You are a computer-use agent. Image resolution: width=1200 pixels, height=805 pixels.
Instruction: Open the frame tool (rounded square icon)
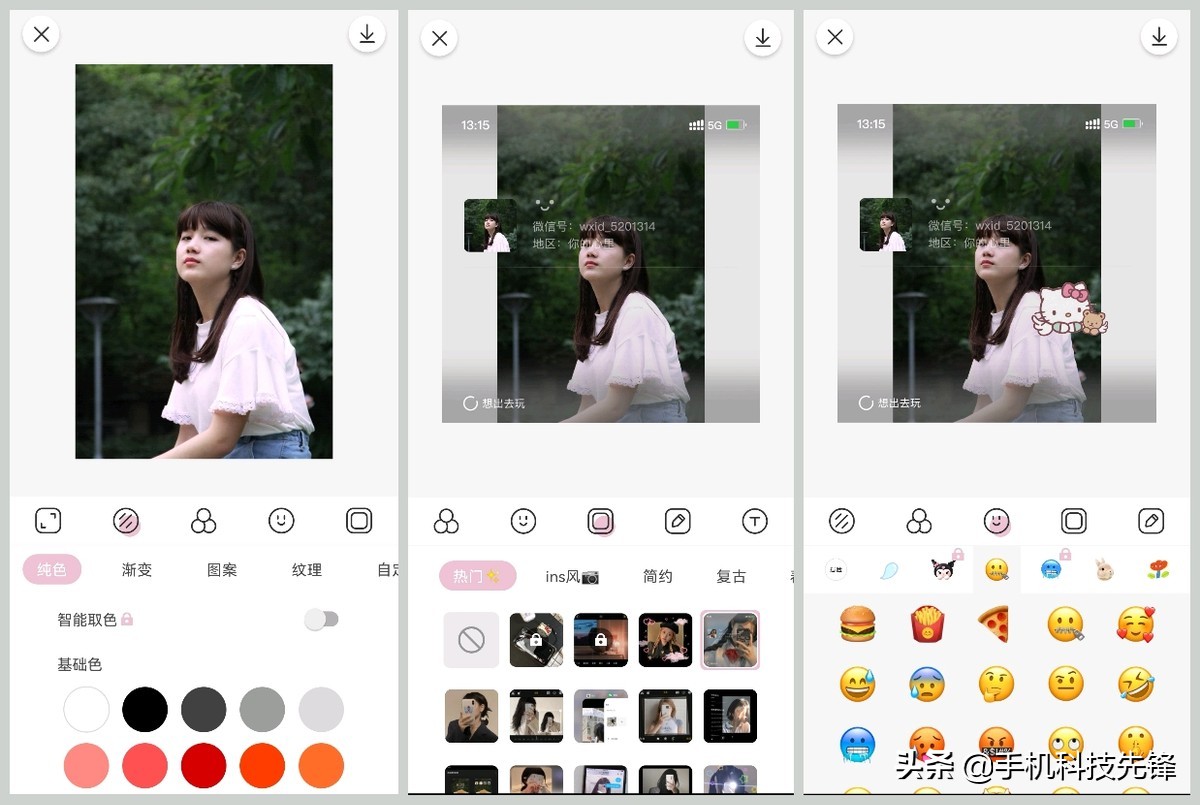[600, 520]
